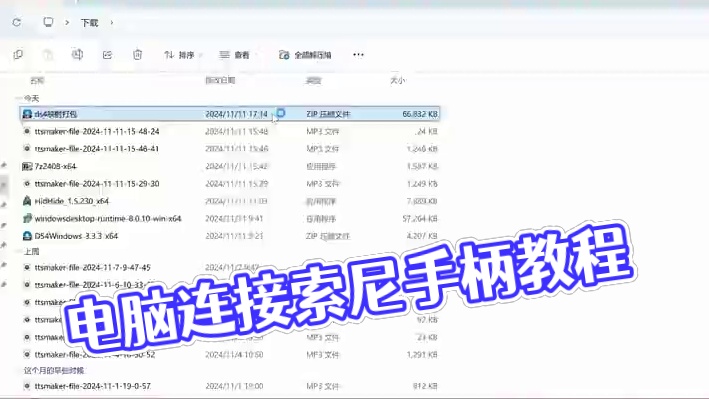The image size is (709, 399).
Task: Sort by the 类型 column header
Action: pyautogui.click(x=313, y=81)
